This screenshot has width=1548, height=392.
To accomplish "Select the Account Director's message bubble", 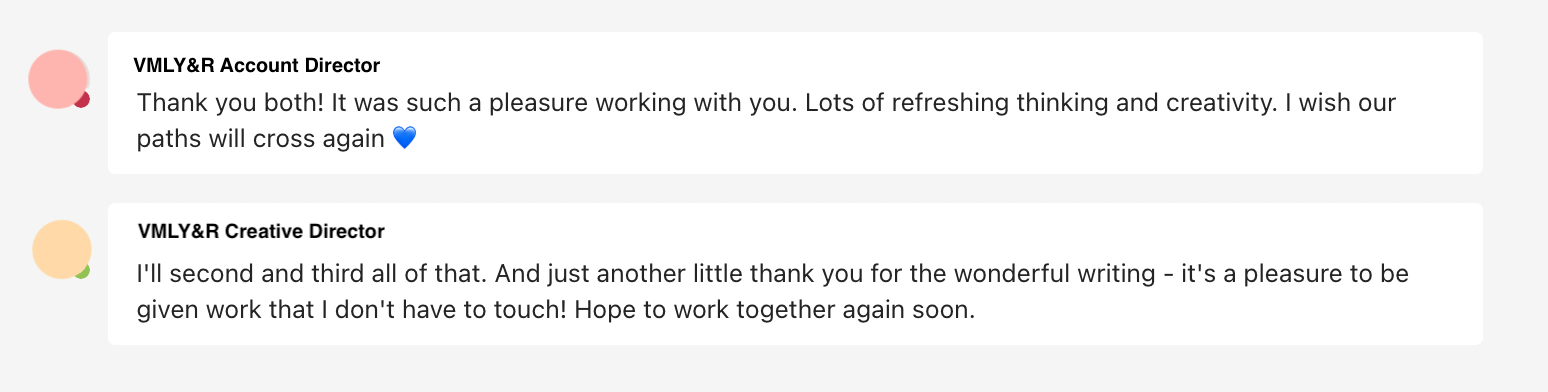I will pos(795,103).
